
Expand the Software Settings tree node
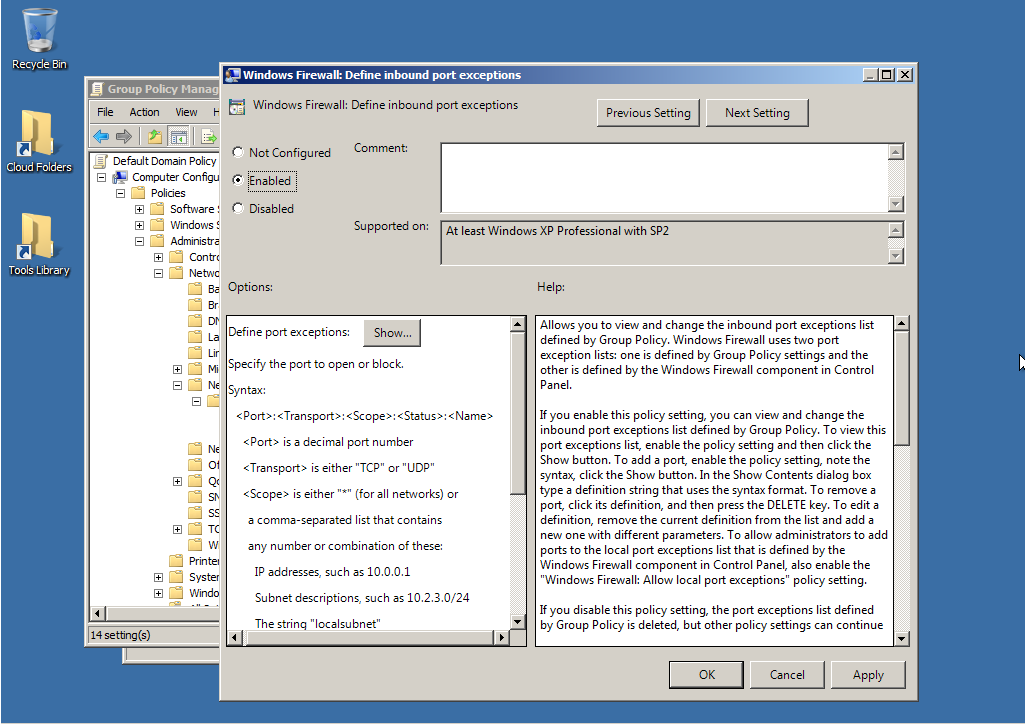[x=139, y=208]
